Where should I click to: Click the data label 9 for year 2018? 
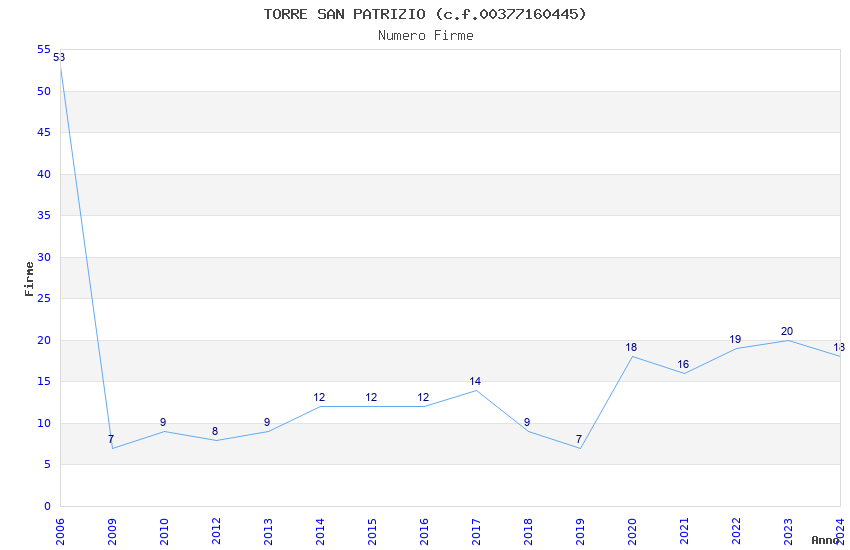[527, 423]
